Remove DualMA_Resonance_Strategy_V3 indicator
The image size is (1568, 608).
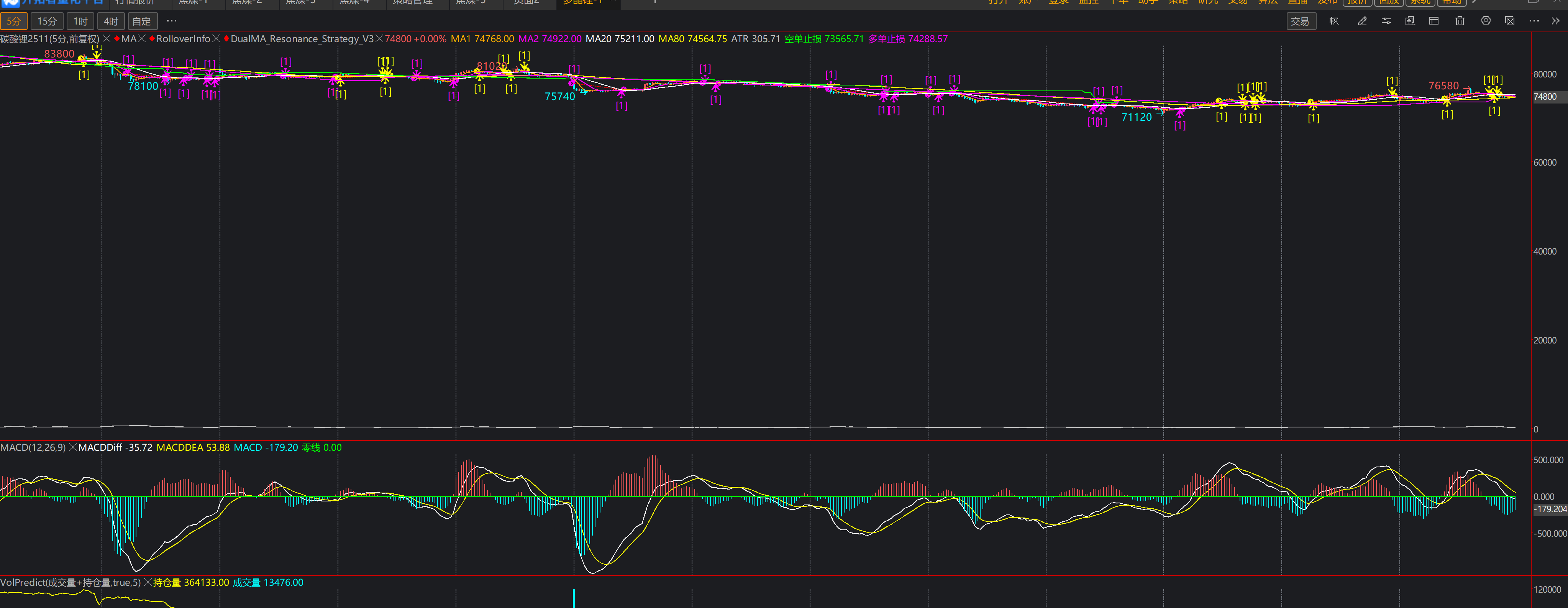(379, 39)
